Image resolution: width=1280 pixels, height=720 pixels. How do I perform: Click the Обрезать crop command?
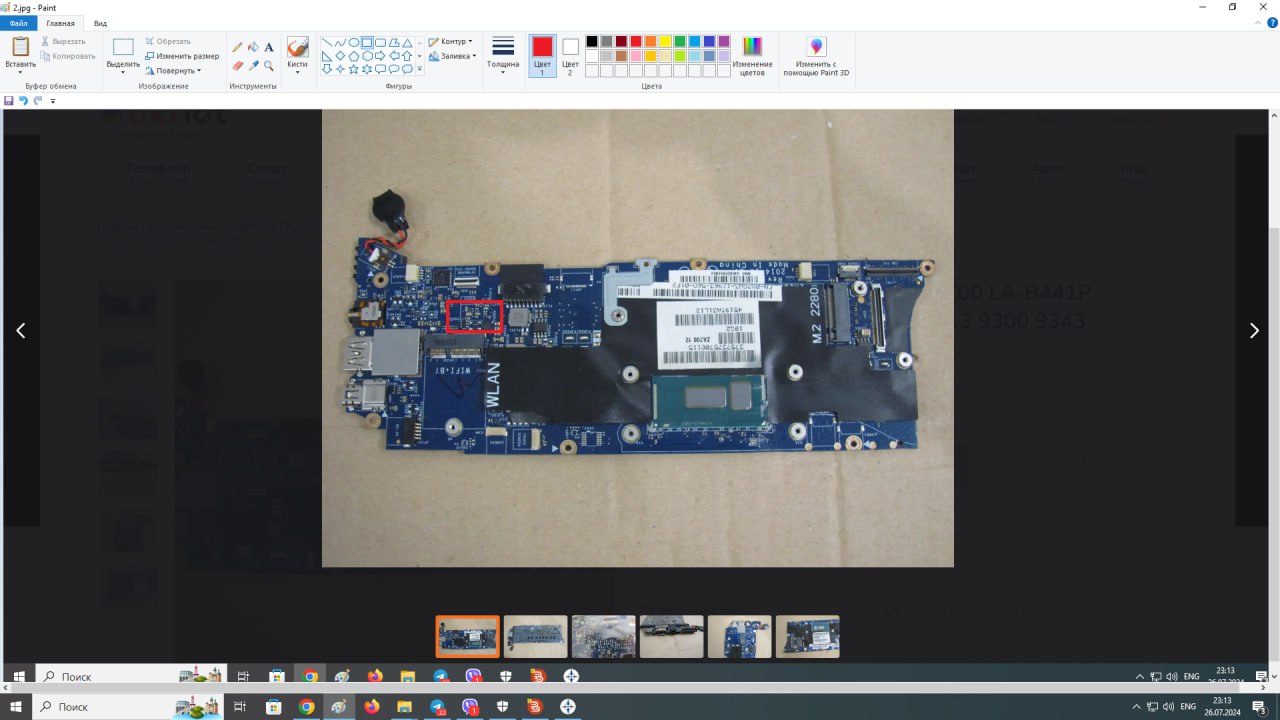click(168, 41)
